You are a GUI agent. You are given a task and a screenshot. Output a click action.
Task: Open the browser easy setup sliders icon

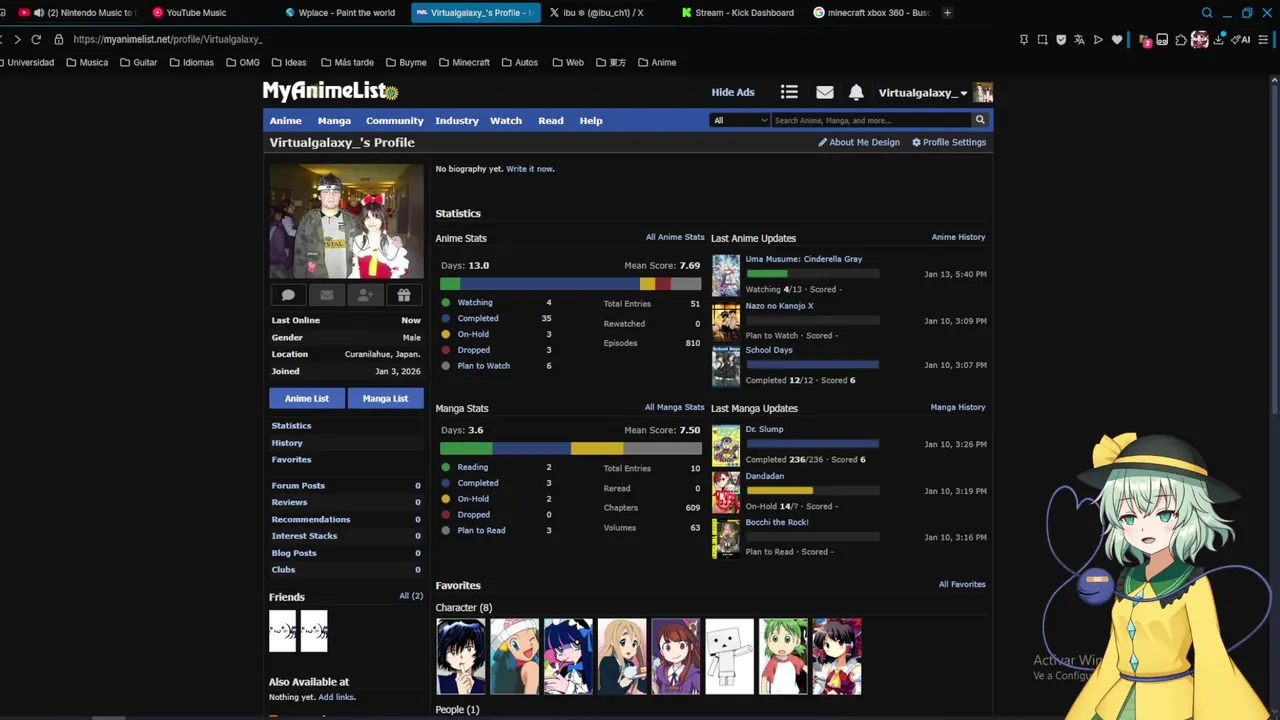point(1264,39)
